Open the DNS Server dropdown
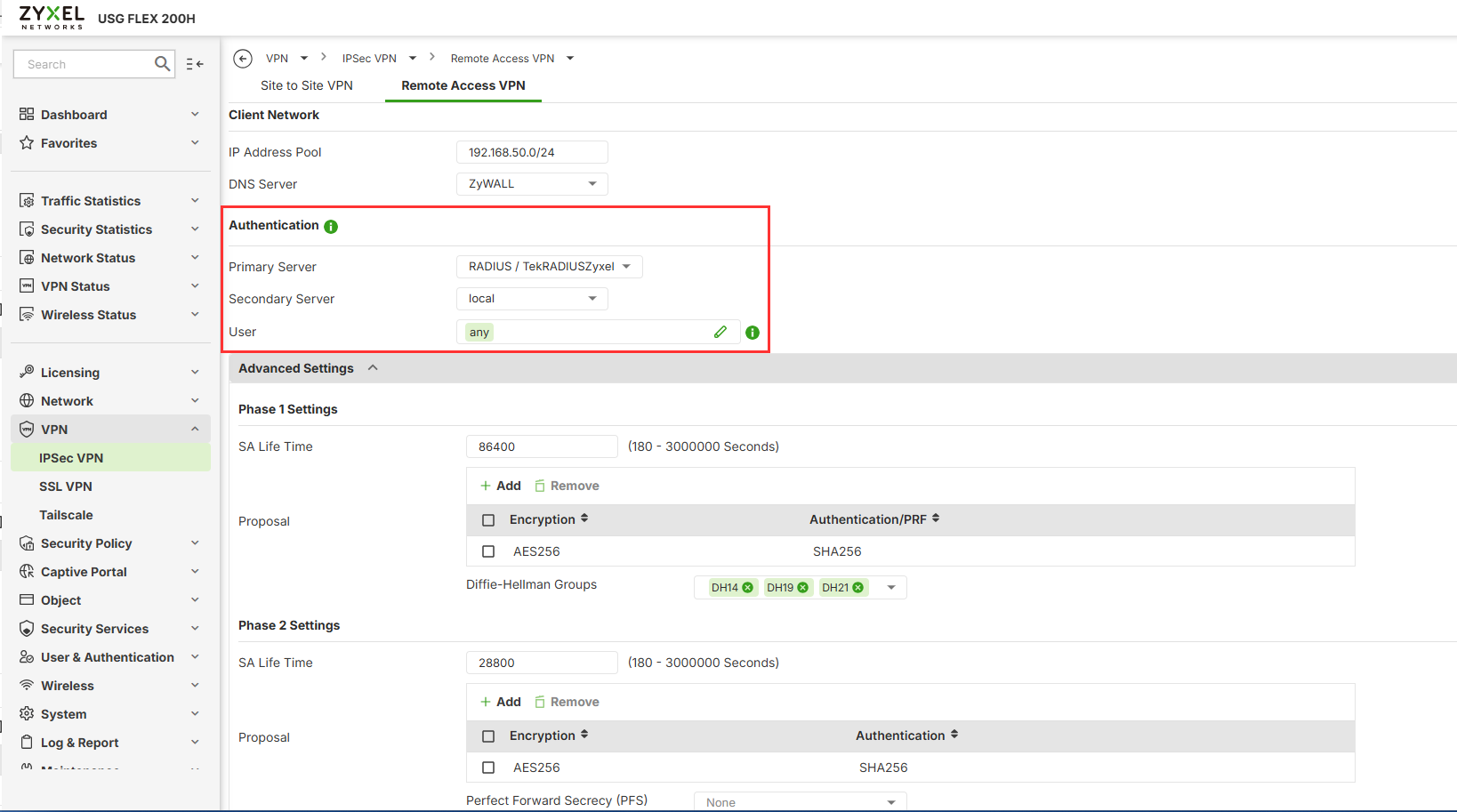 (x=532, y=184)
